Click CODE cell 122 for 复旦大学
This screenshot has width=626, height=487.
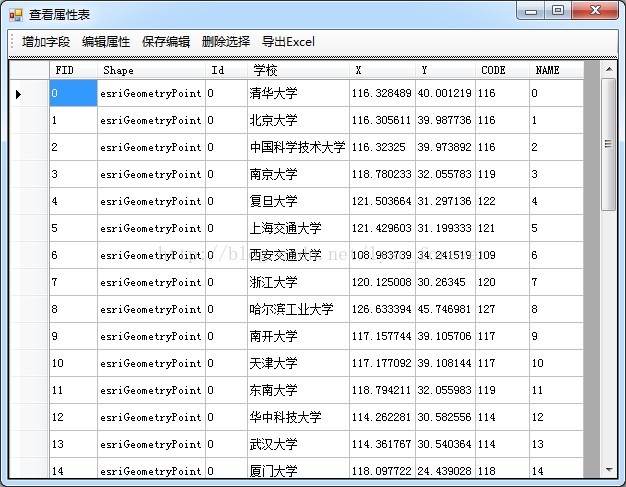pyautogui.click(x=502, y=201)
